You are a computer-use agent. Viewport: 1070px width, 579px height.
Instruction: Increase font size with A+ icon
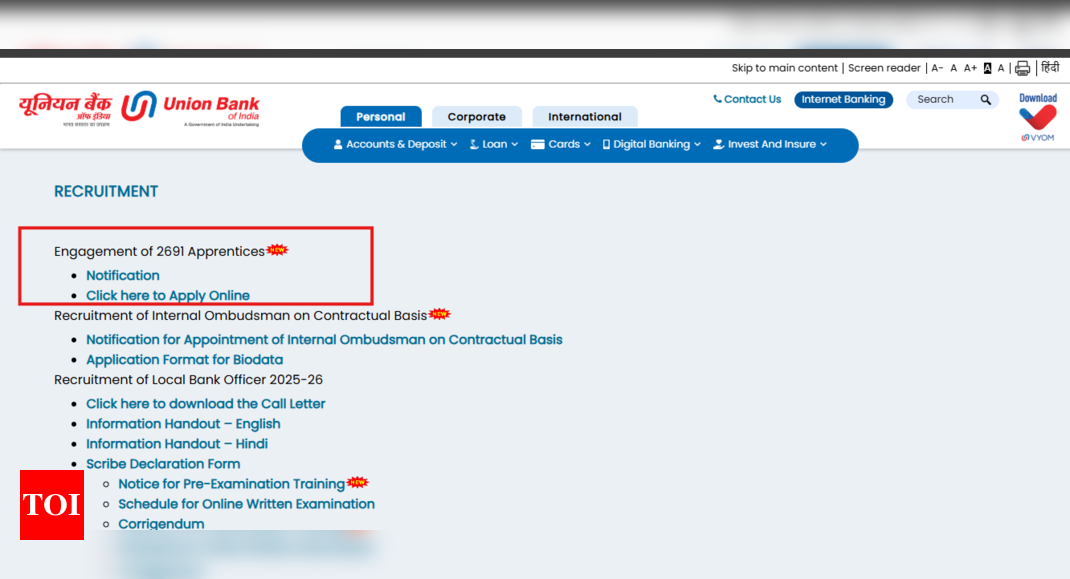[970, 68]
